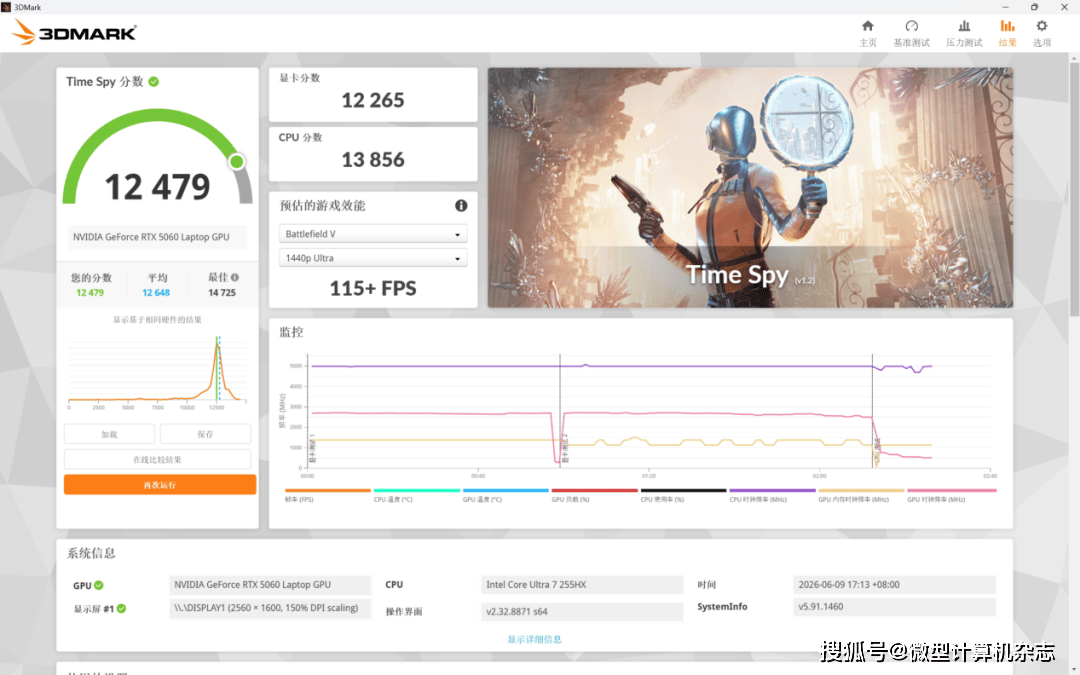Screen dimensions: 1080x675
Task: Open the 压力测试 stress test tab
Action: tap(964, 33)
